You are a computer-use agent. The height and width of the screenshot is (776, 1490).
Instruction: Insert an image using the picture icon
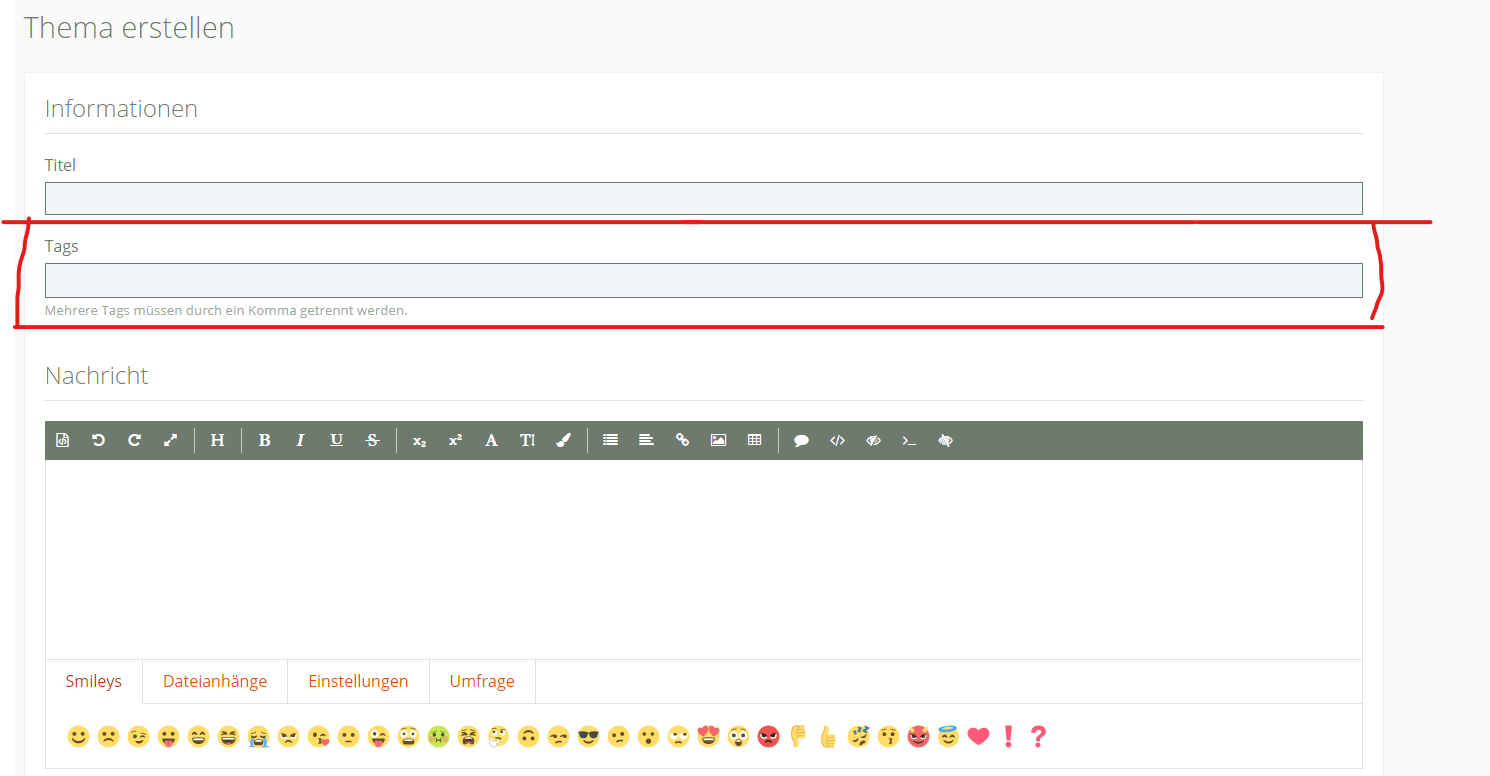point(718,440)
